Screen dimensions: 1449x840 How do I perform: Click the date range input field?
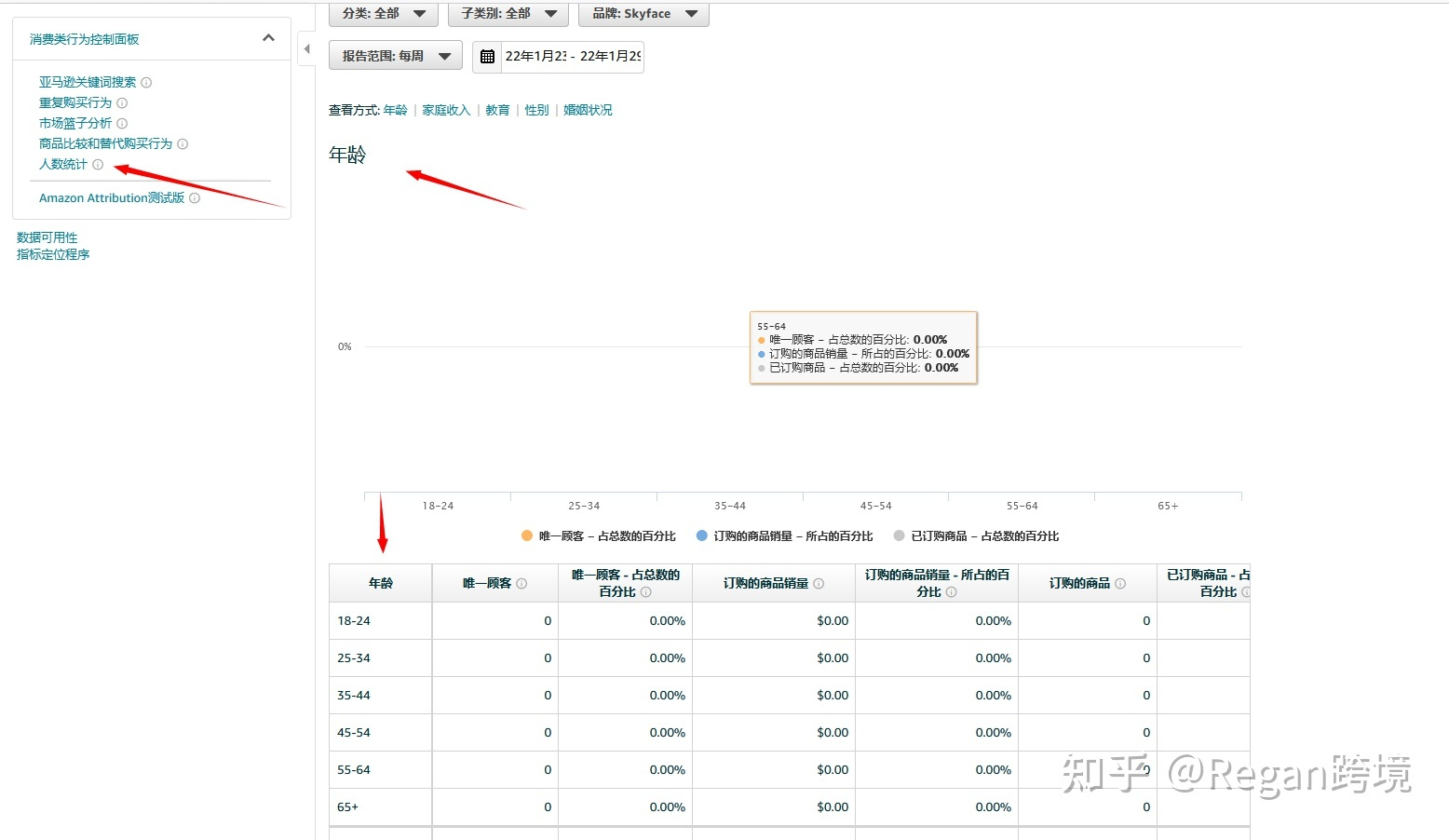pos(572,57)
